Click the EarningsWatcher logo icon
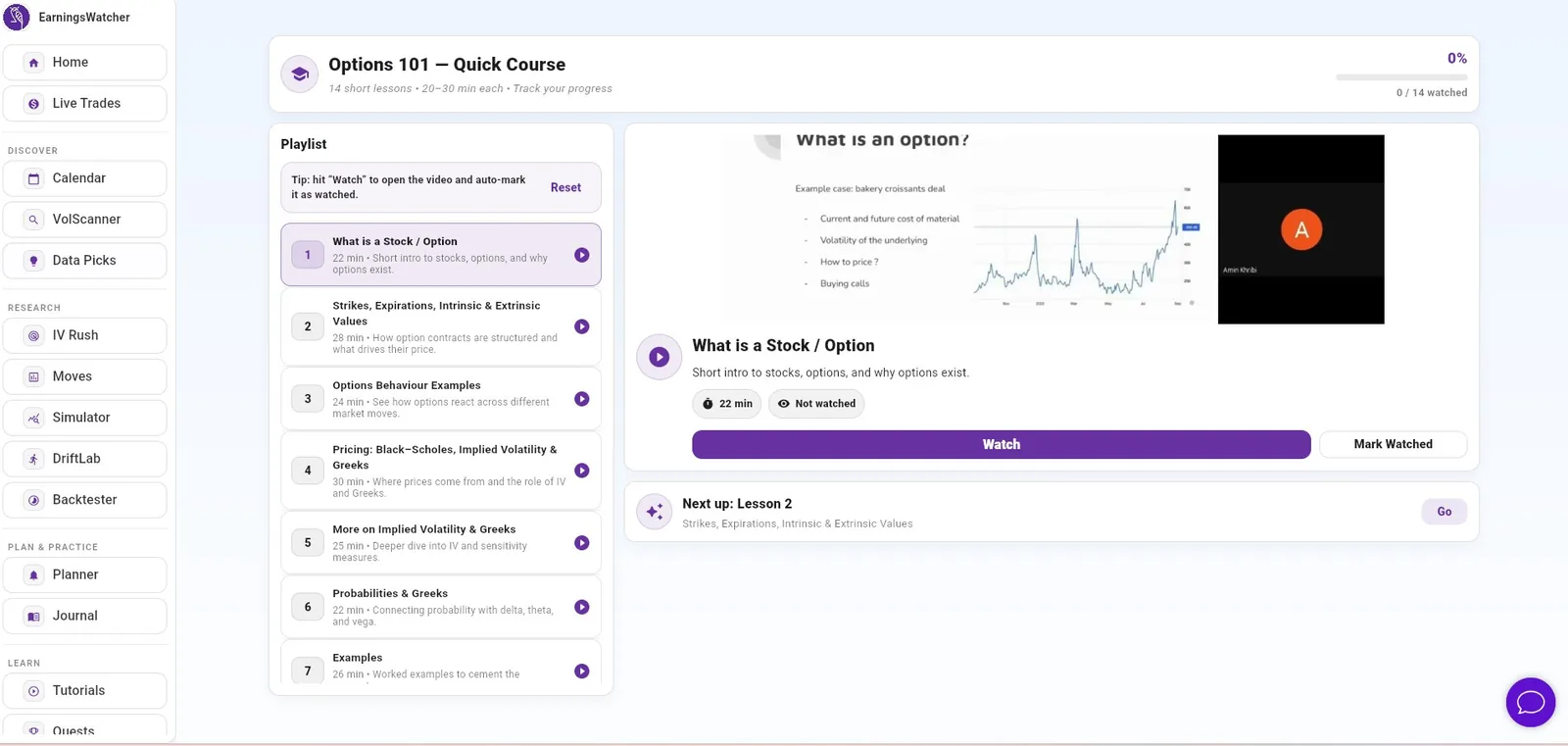This screenshot has height=746, width=1568. tap(17, 18)
